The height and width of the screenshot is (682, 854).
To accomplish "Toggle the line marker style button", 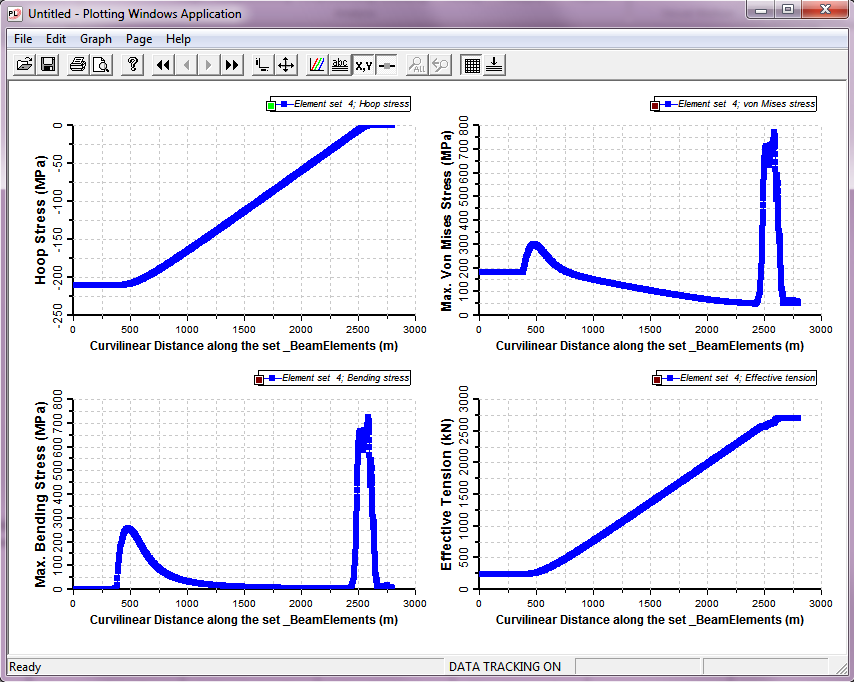I will coord(387,65).
